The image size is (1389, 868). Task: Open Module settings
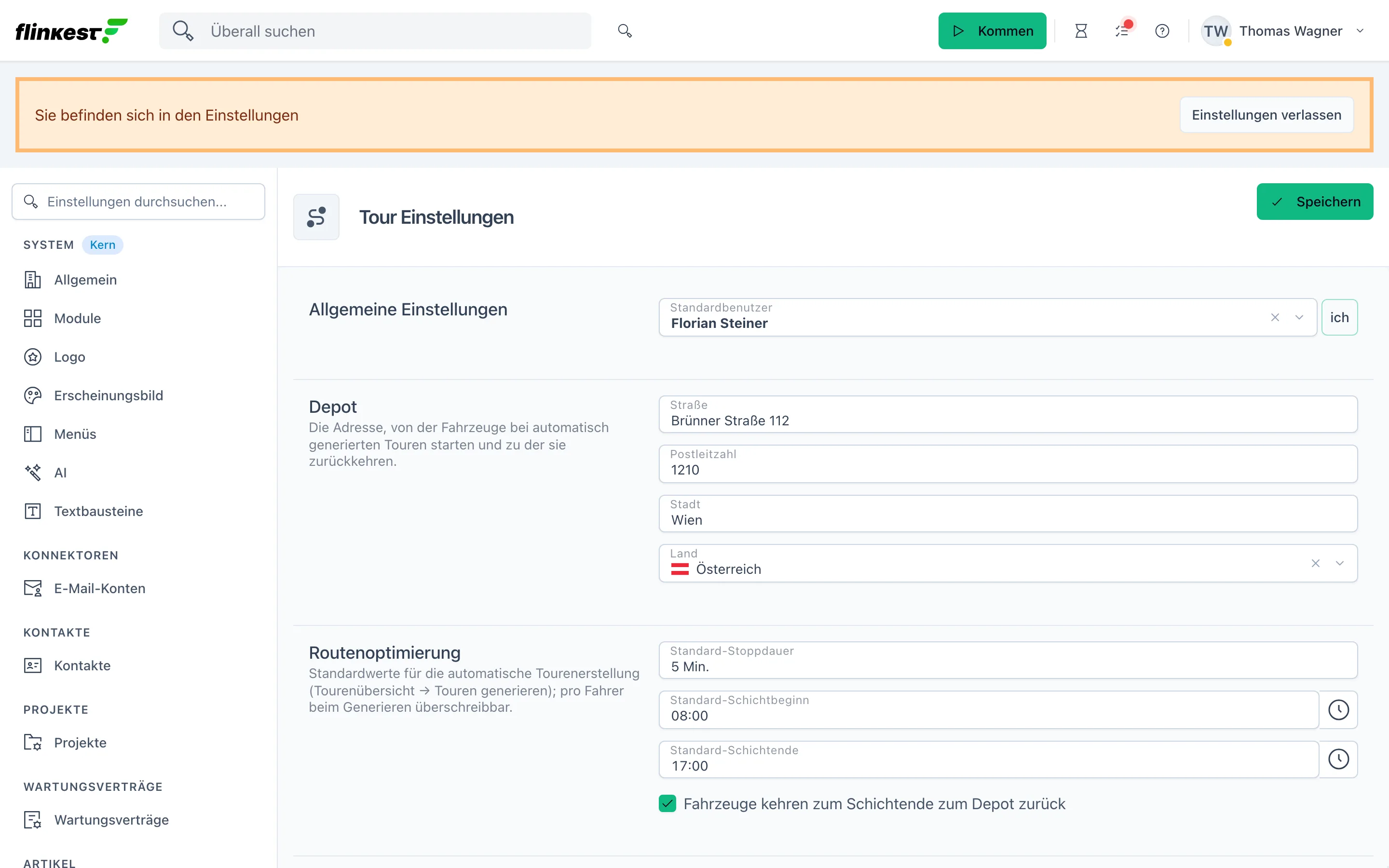pyautogui.click(x=138, y=318)
